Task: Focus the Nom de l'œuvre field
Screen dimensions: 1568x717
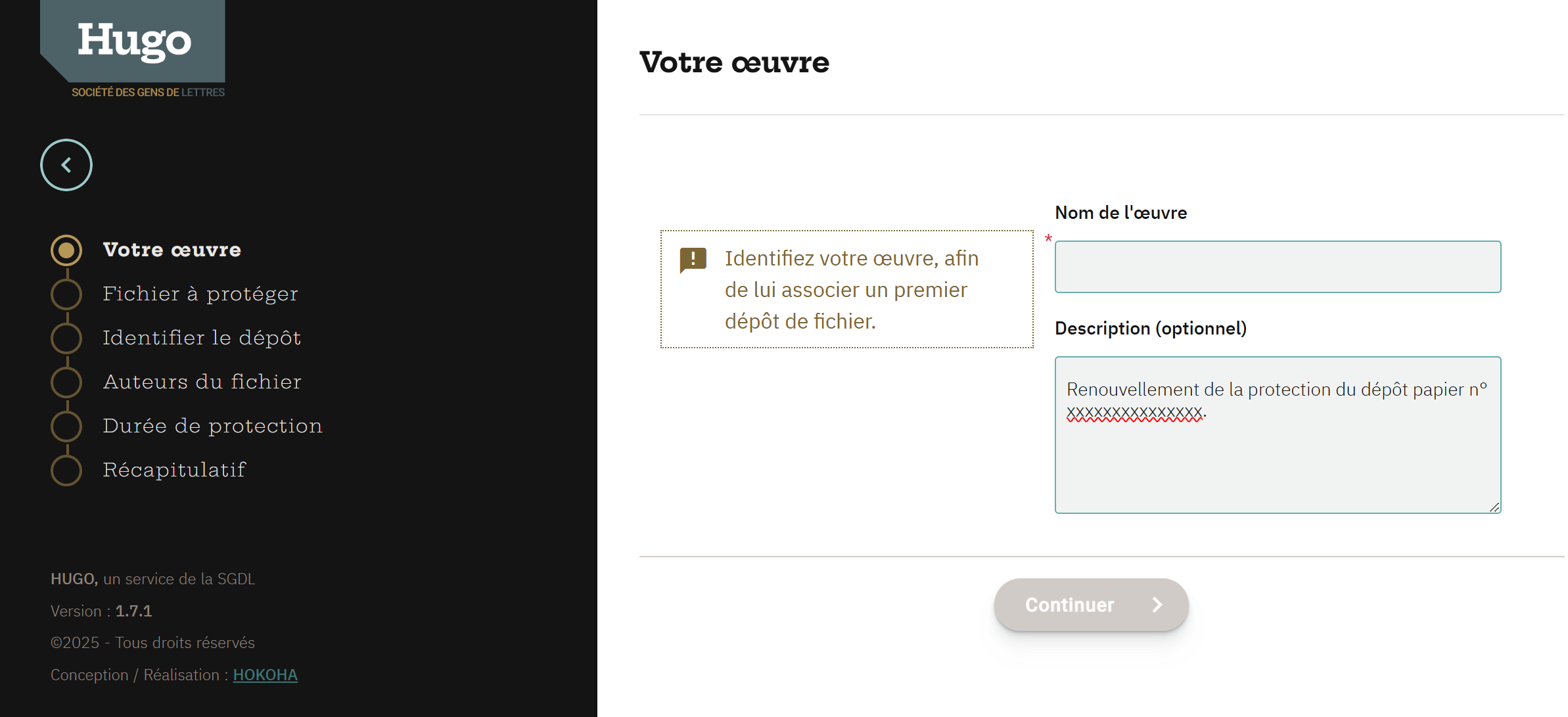Action: tap(1277, 267)
